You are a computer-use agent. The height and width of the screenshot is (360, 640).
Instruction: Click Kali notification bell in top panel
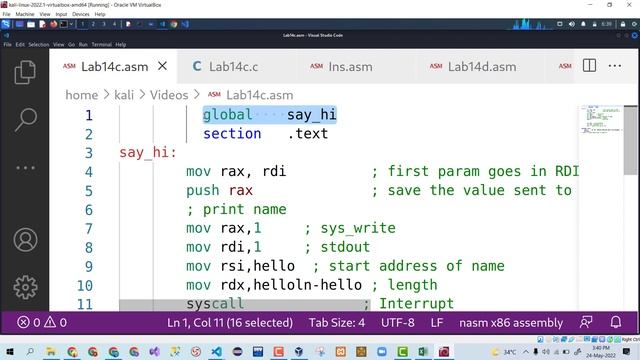[583, 24]
